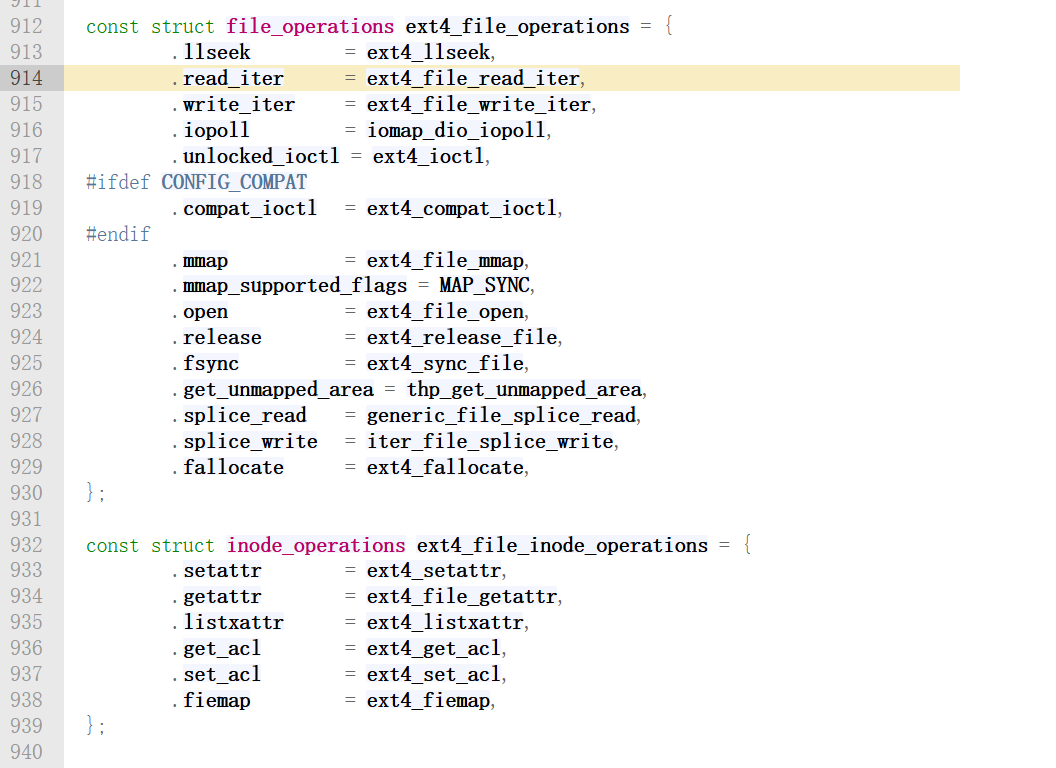Screen dimensions: 1056x768
Task: Open the ext4_file_write_iter definition
Action: [479, 104]
